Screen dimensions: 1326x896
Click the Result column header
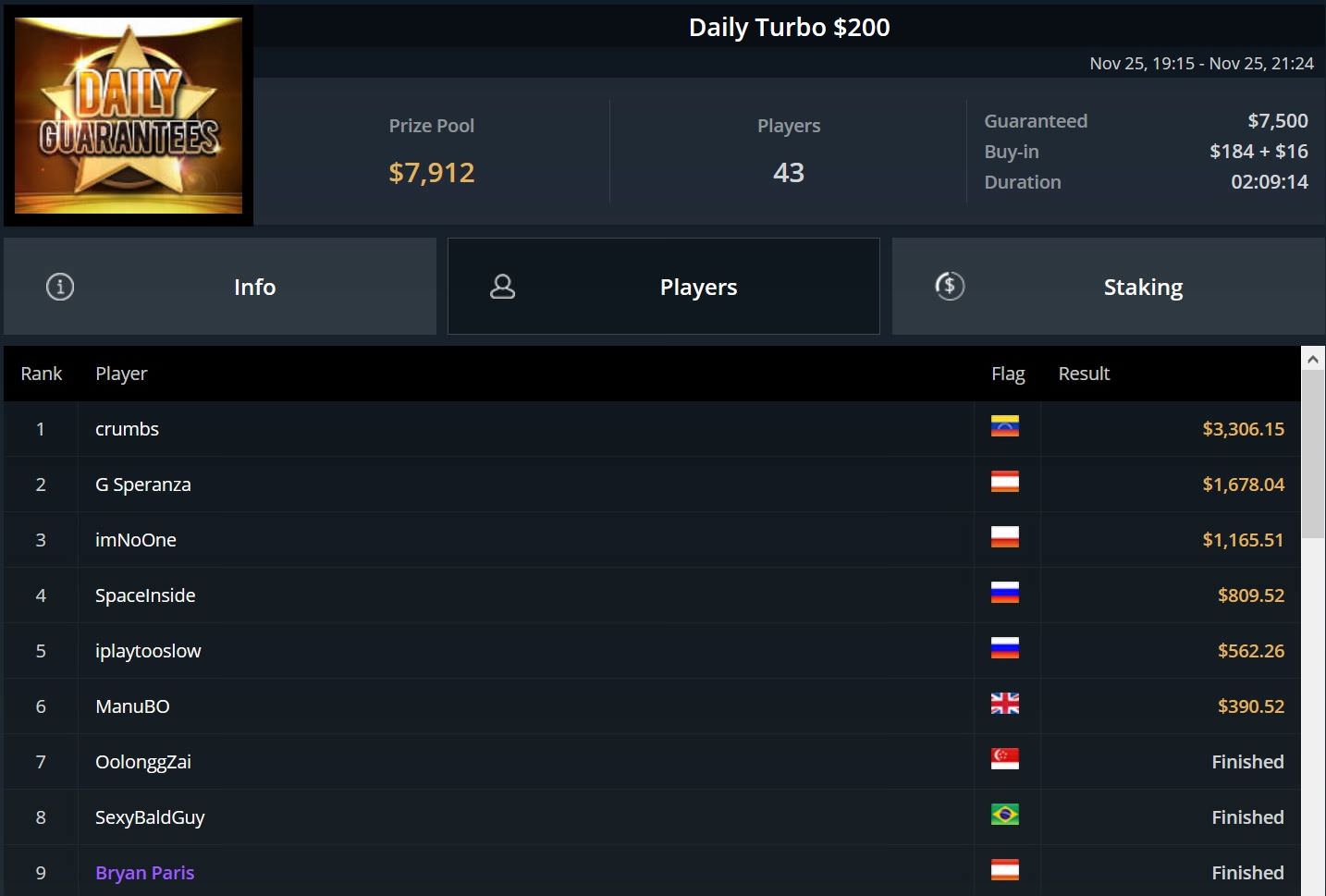coord(1084,374)
